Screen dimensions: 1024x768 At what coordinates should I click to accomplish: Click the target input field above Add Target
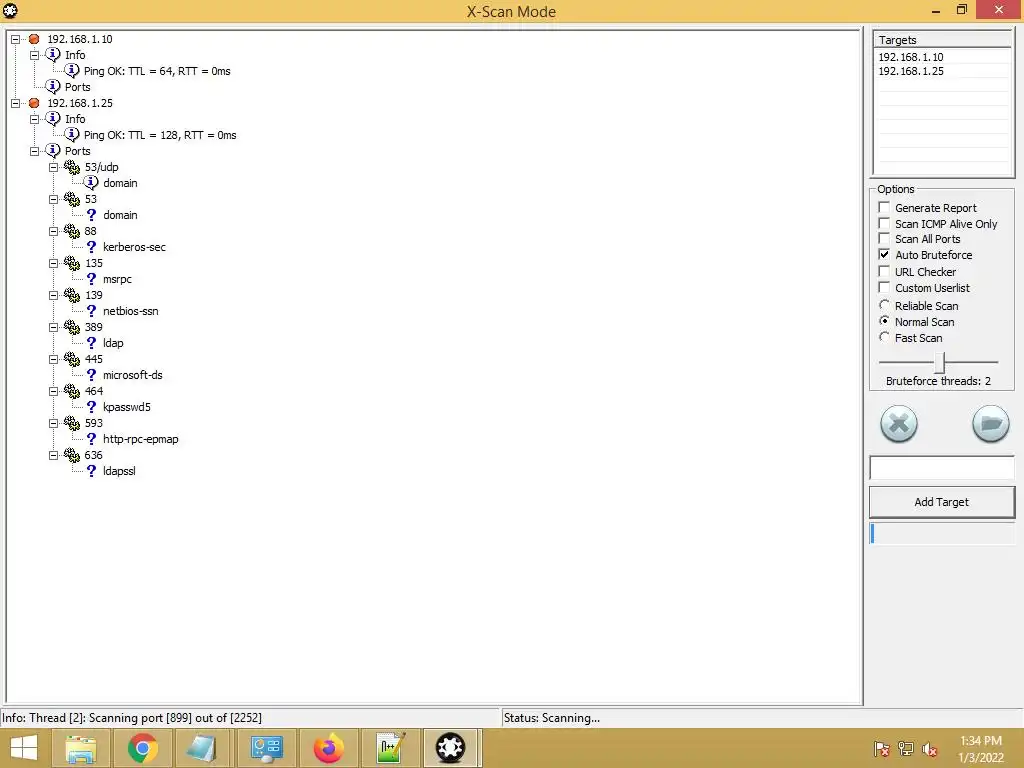pos(942,468)
